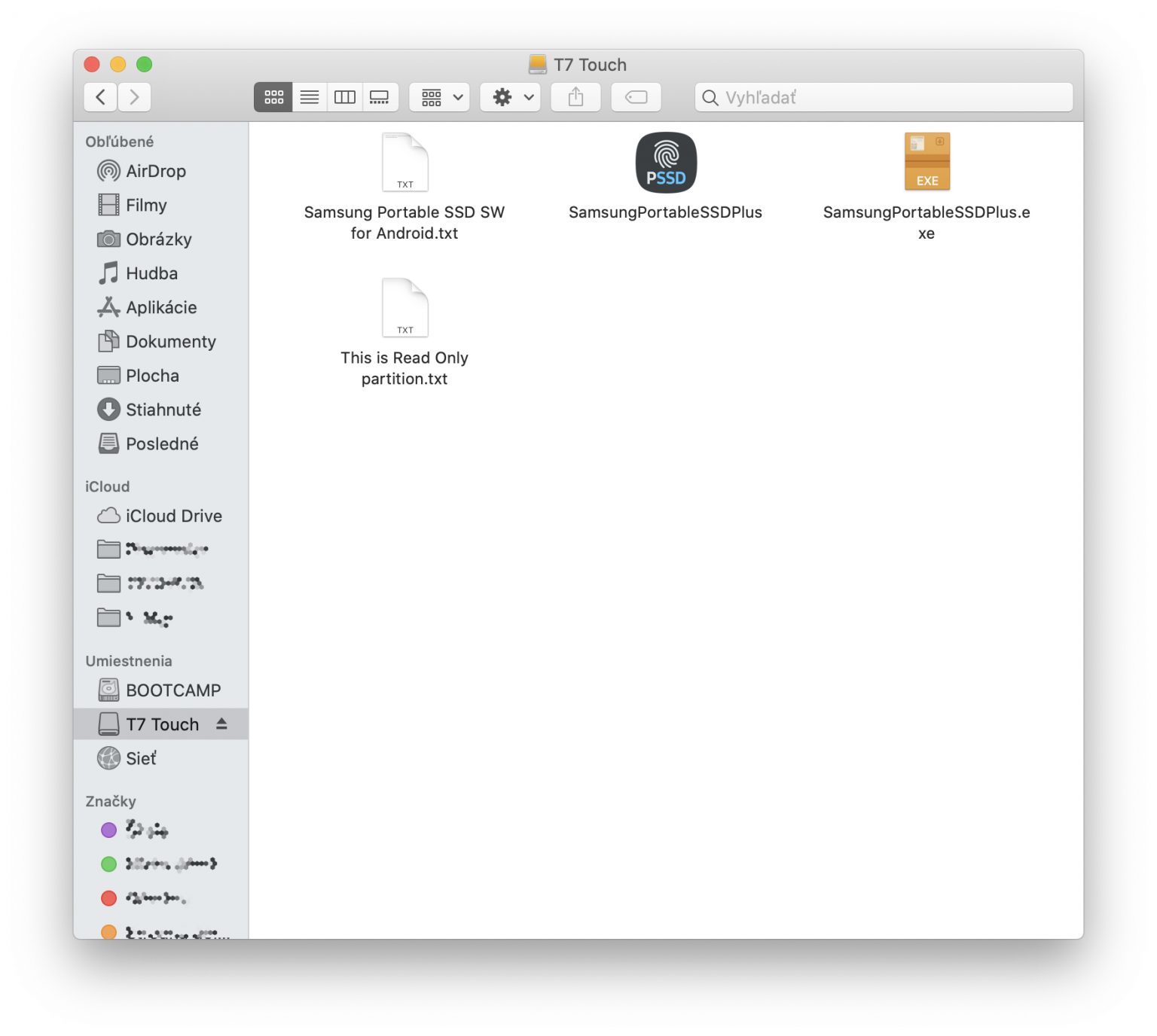Switch to icon view

(273, 97)
